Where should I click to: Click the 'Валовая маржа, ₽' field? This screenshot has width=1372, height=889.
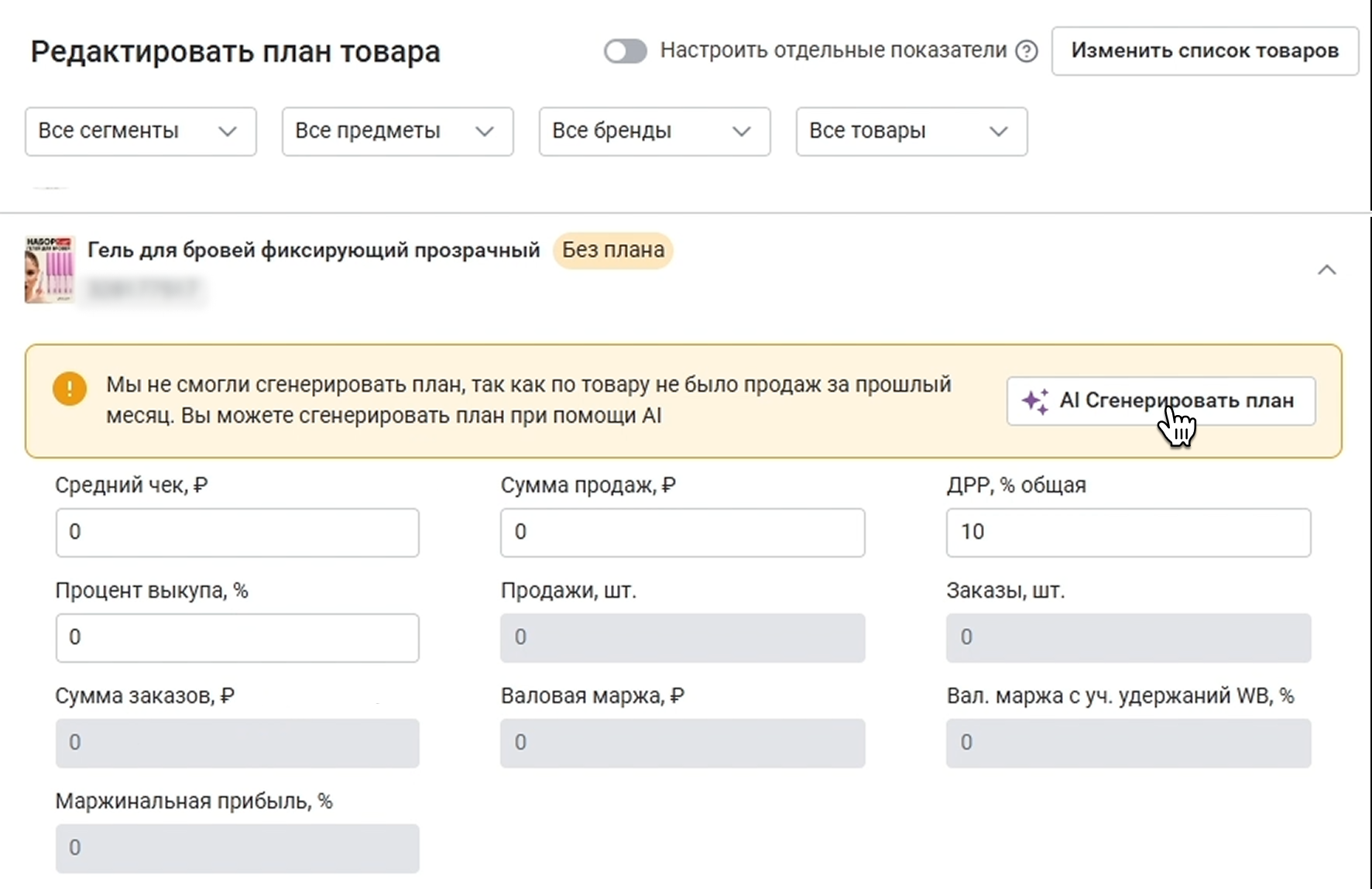coord(682,743)
